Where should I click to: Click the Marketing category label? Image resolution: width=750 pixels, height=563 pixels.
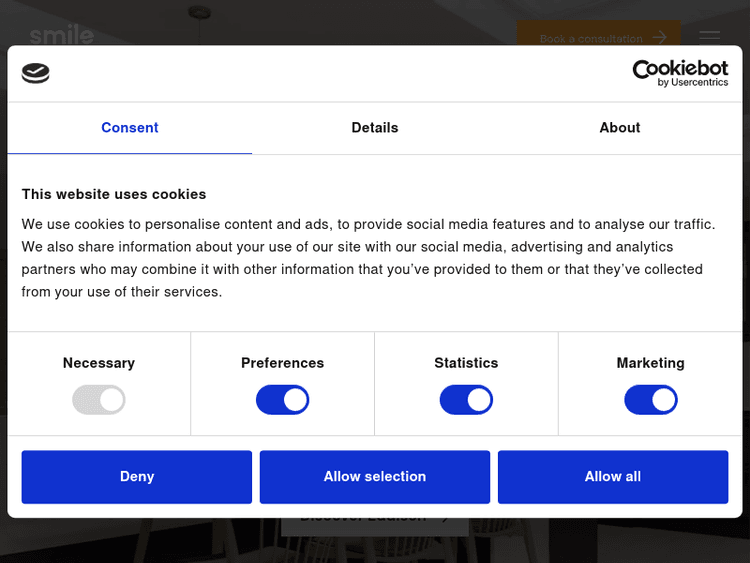651,363
